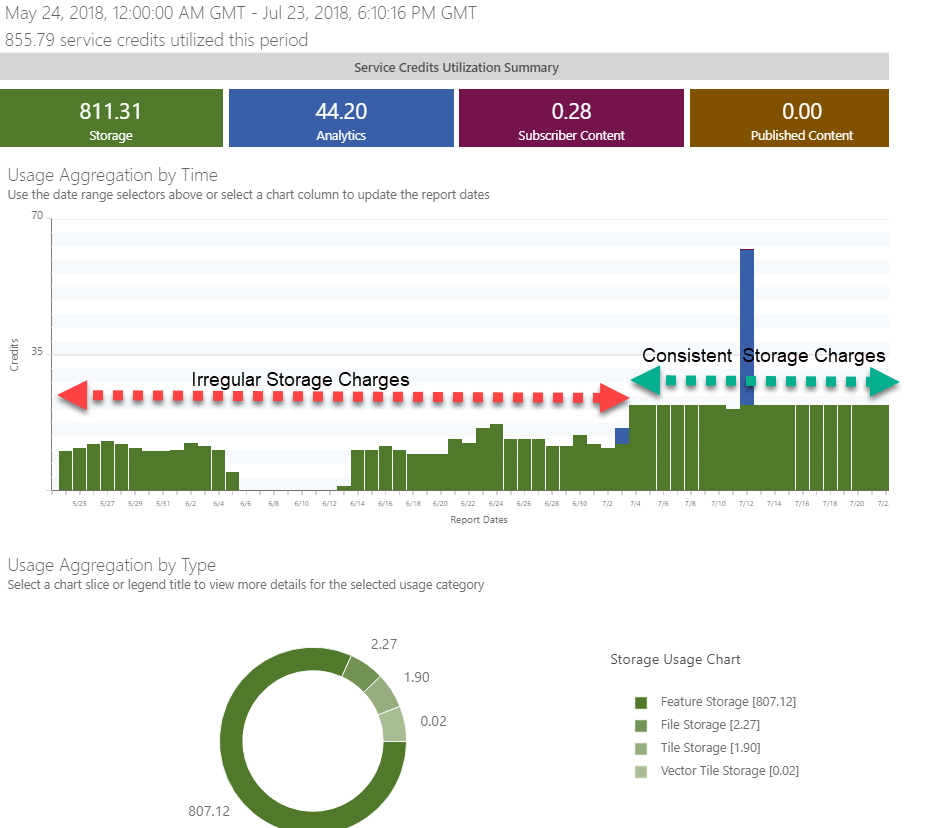
Task: Click the 6/14 axis date label
Action: [x=357, y=503]
